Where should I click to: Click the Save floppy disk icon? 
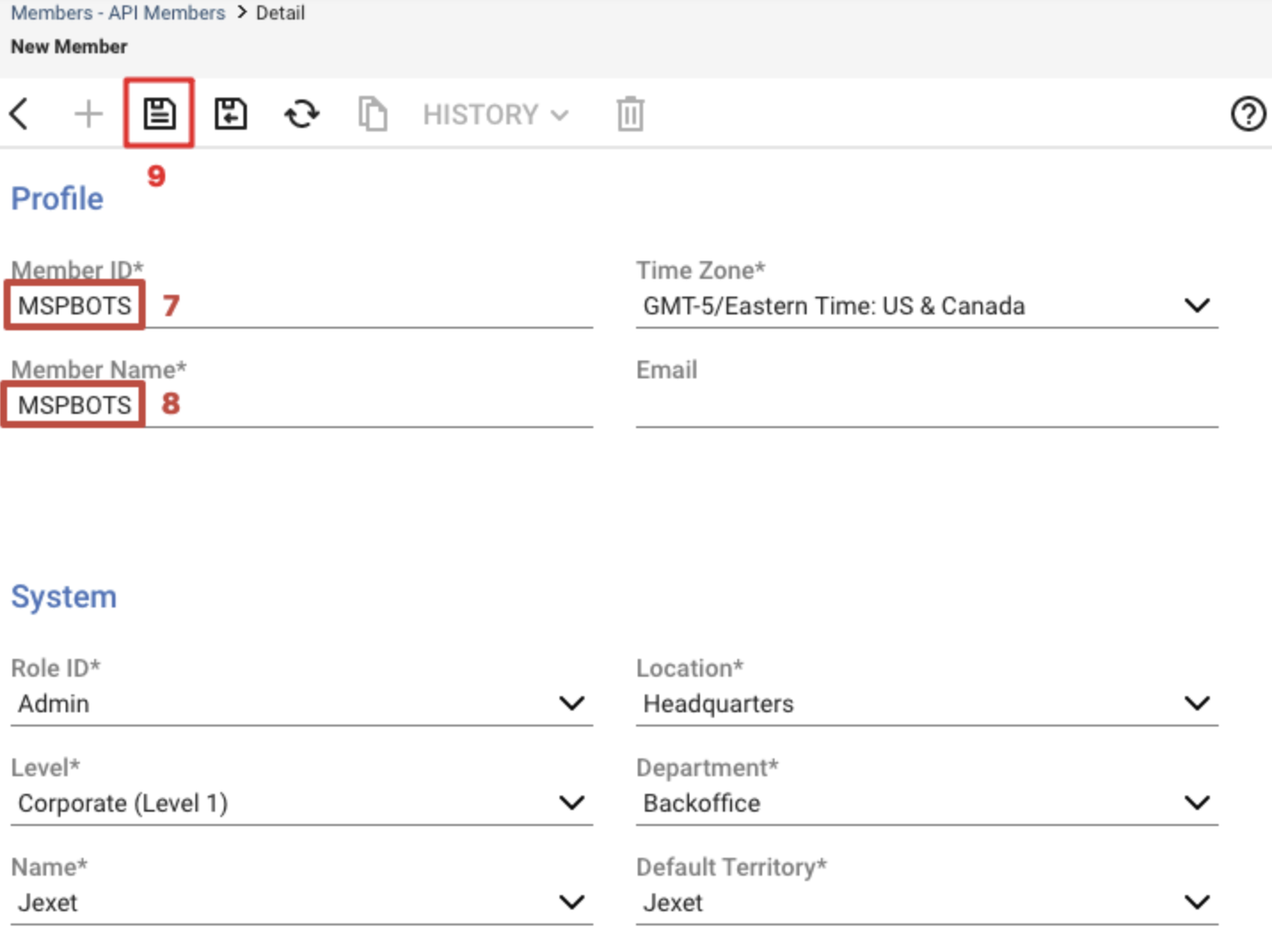[x=160, y=114]
